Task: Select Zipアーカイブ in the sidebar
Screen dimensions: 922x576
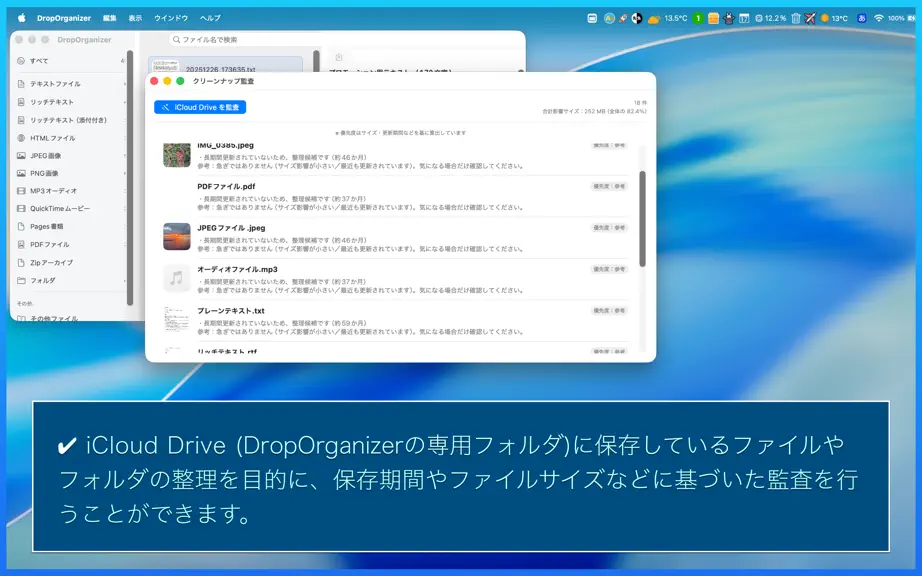Action: (69, 263)
